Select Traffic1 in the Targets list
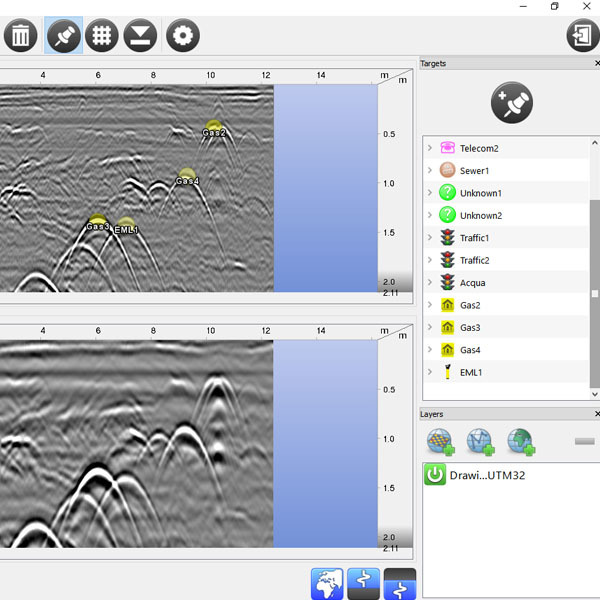This screenshot has width=600, height=600. [x=474, y=238]
